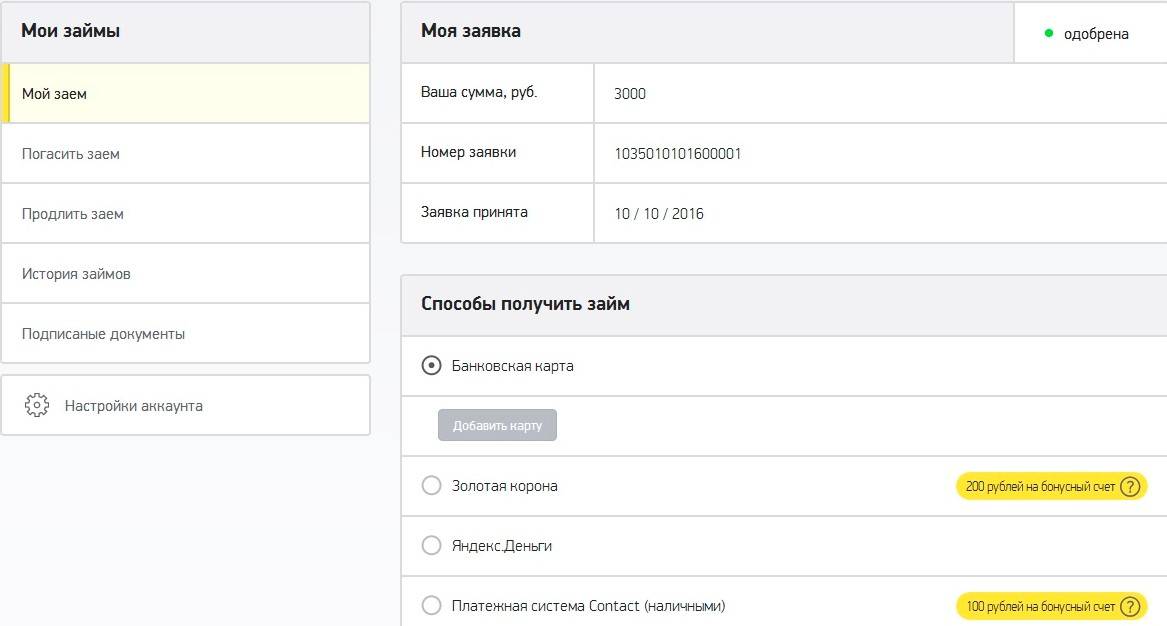The height and width of the screenshot is (626, 1167).
Task: Click the одобрена status label
Action: (1096, 34)
